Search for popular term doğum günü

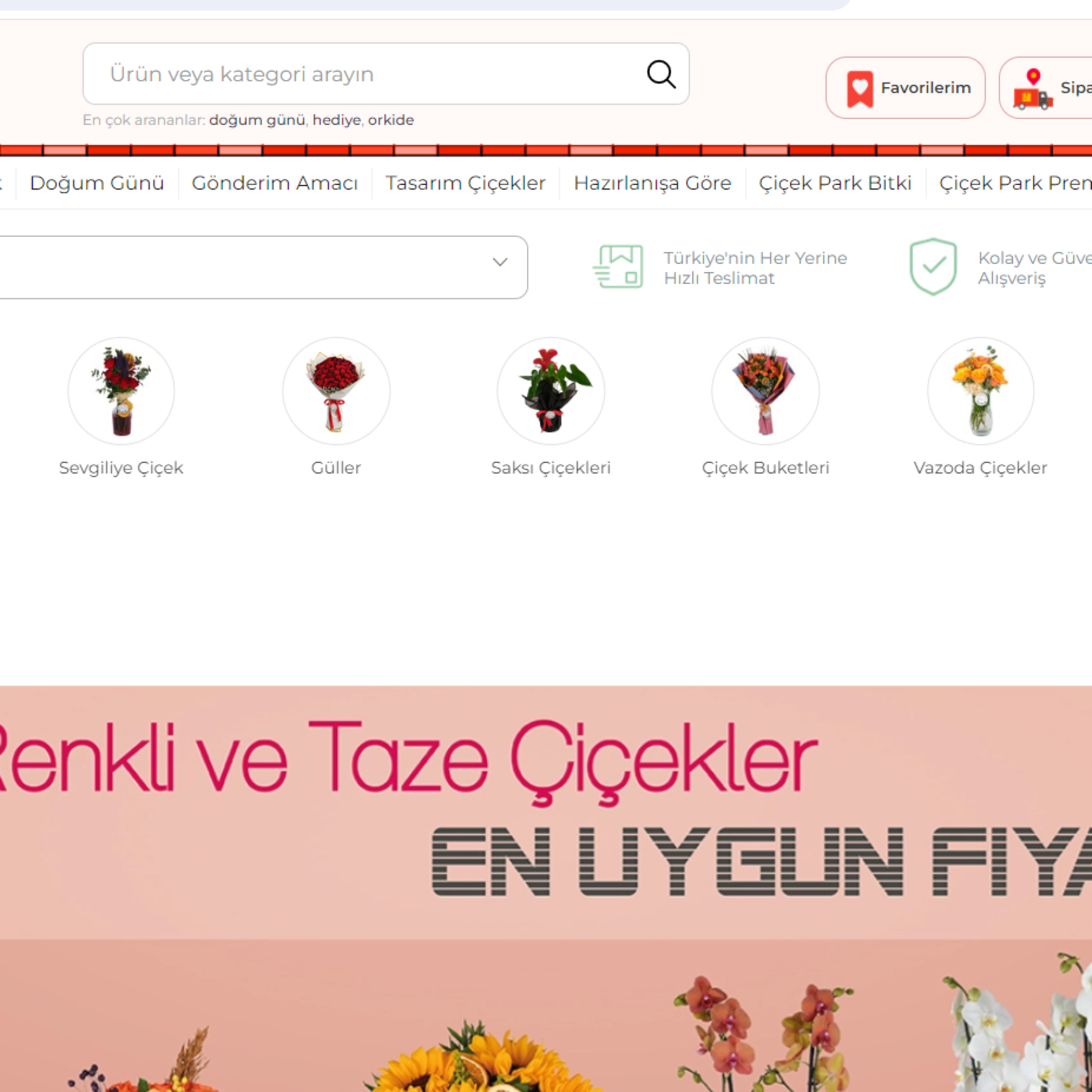coord(257,120)
